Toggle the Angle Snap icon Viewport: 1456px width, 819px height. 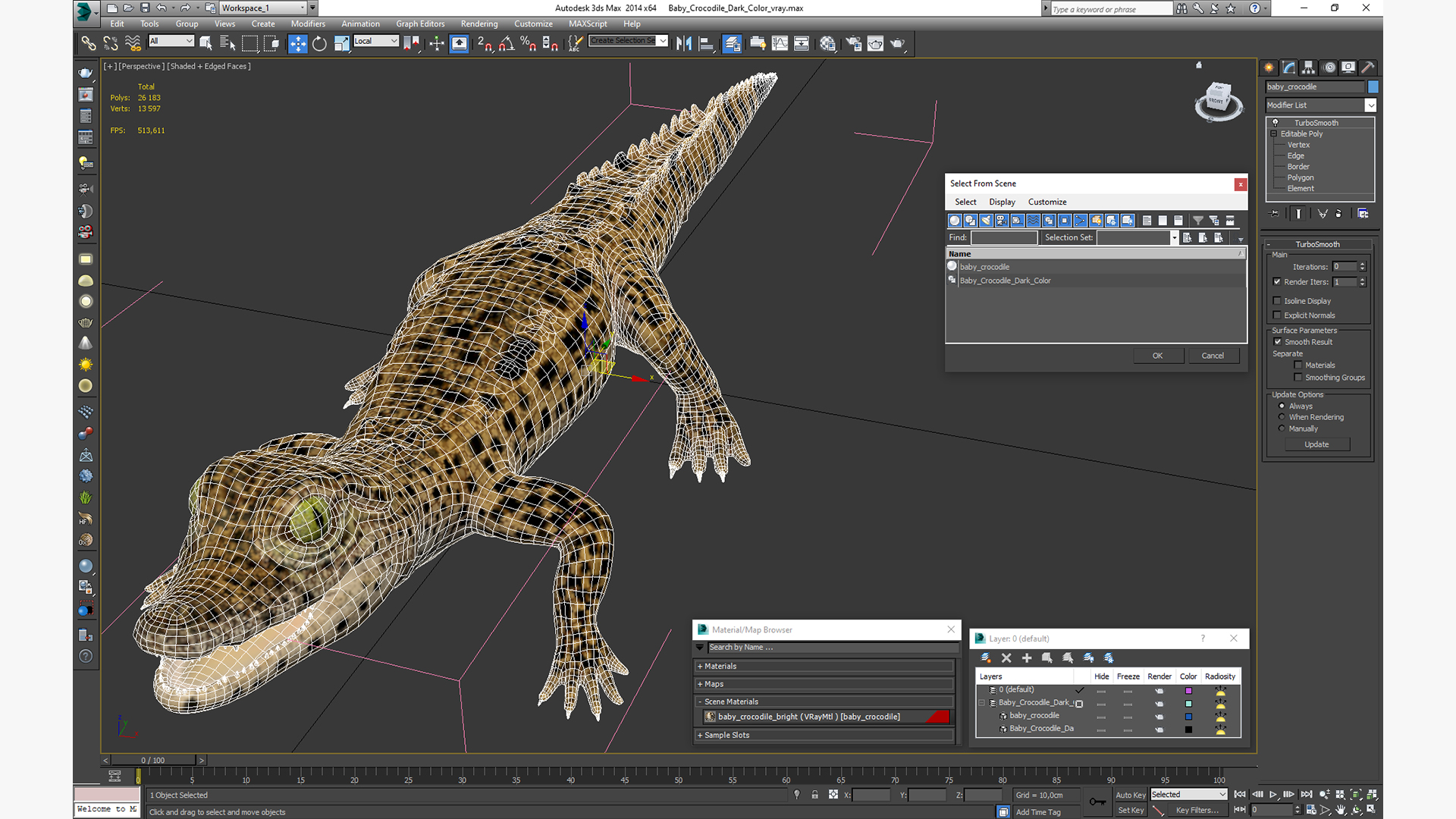click(x=507, y=44)
